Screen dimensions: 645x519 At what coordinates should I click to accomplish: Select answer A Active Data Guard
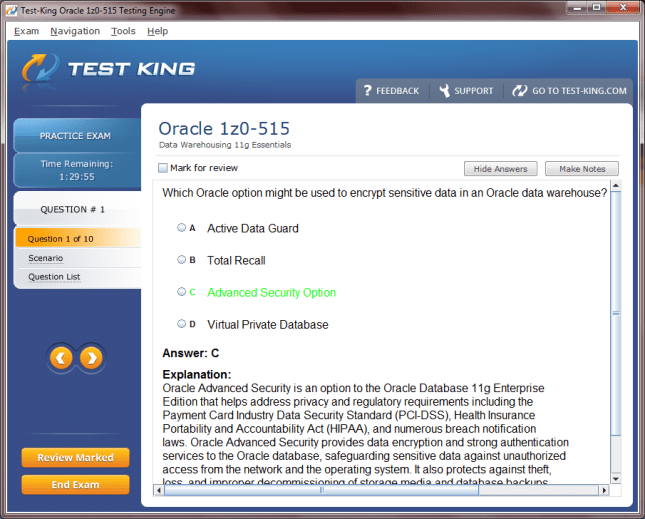(x=181, y=227)
